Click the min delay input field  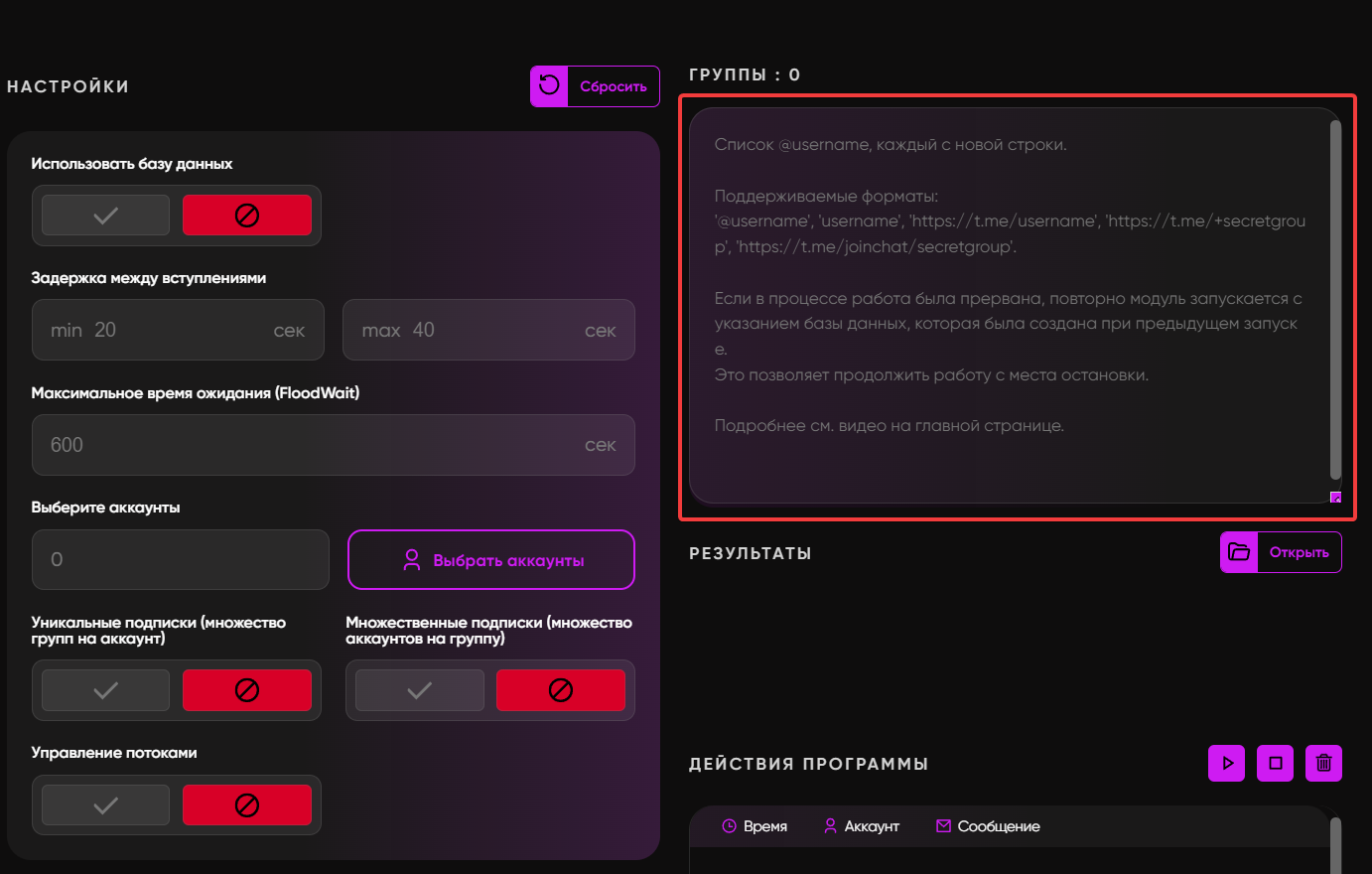[179, 330]
